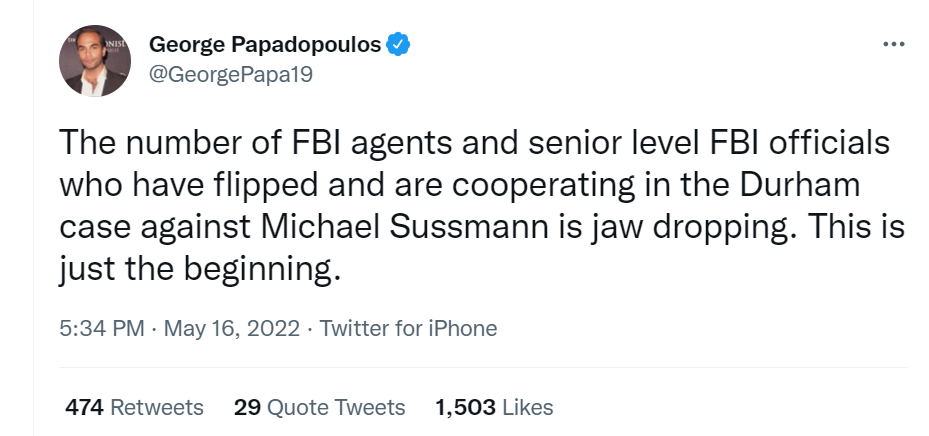Click the name Michael Sussmann in tweet

click(x=404, y=229)
